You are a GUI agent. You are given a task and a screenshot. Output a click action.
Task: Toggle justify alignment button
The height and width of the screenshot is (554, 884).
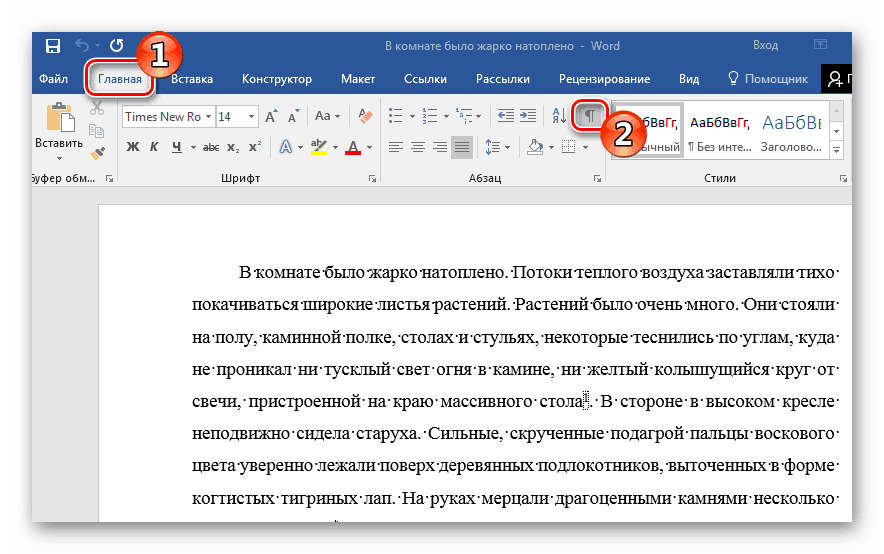[x=461, y=147]
